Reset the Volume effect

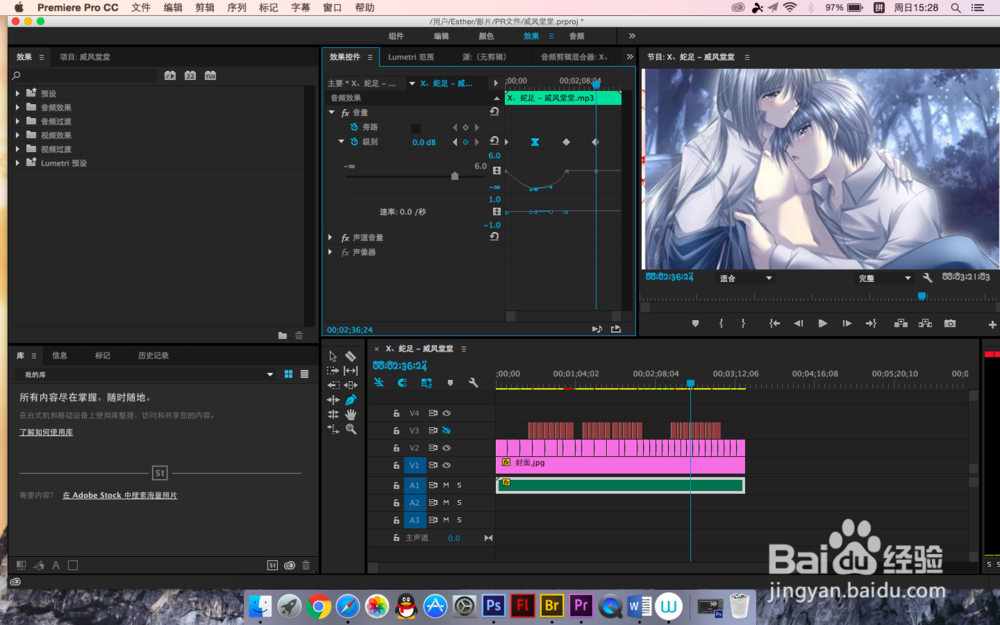coord(494,112)
